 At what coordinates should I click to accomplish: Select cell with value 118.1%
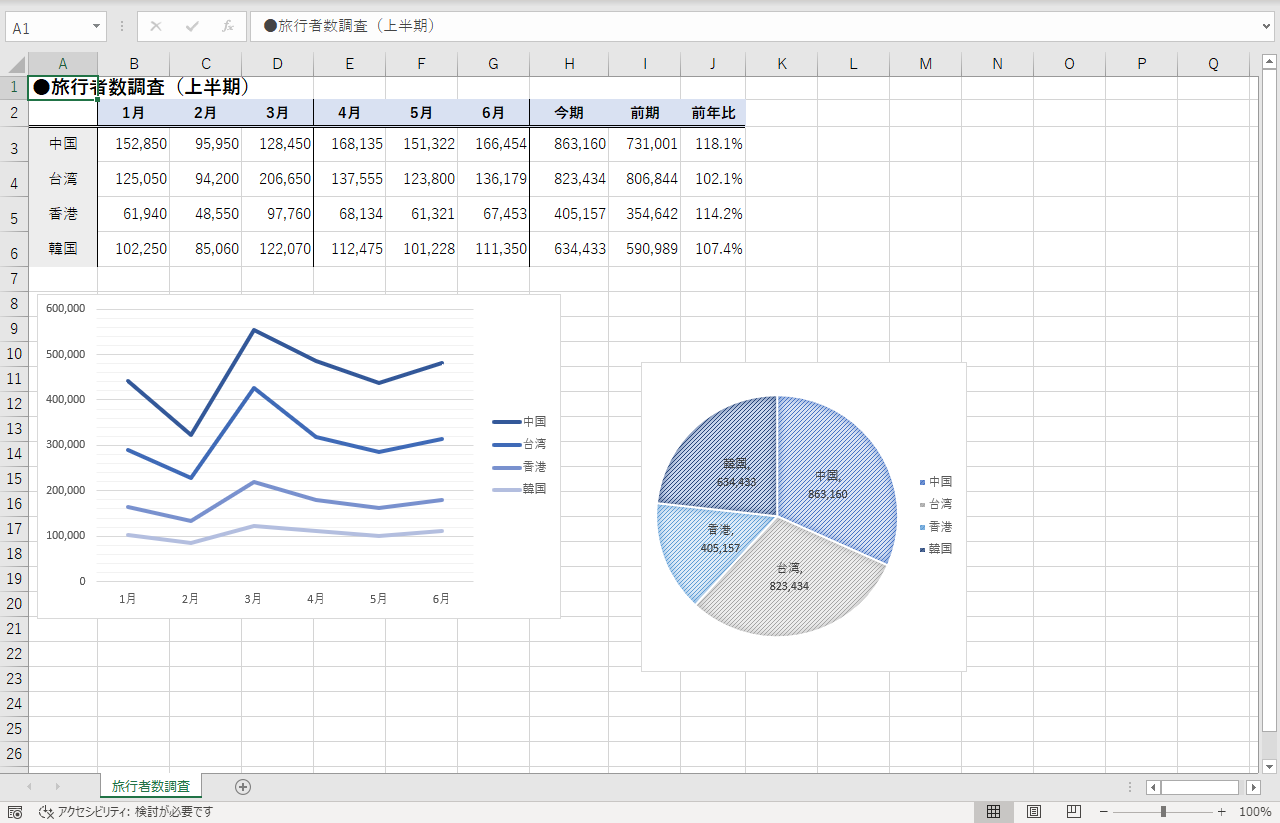point(713,143)
